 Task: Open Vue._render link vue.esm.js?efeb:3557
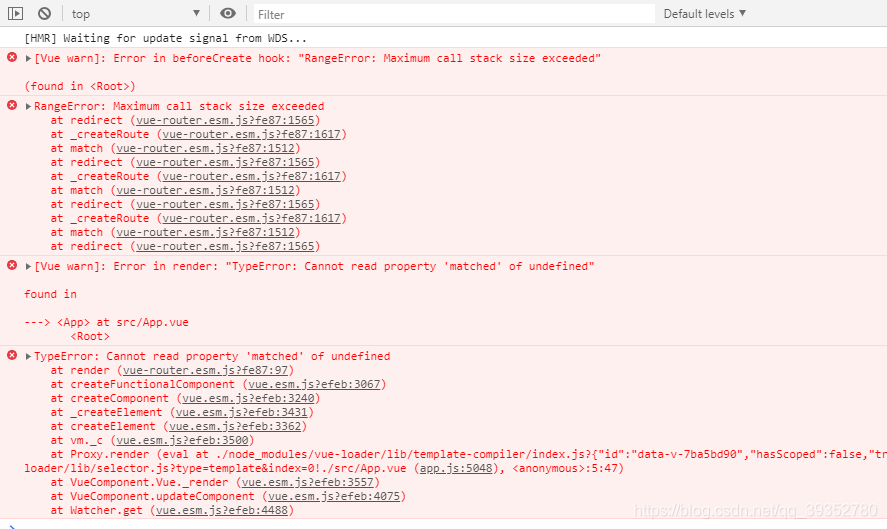pos(308,483)
